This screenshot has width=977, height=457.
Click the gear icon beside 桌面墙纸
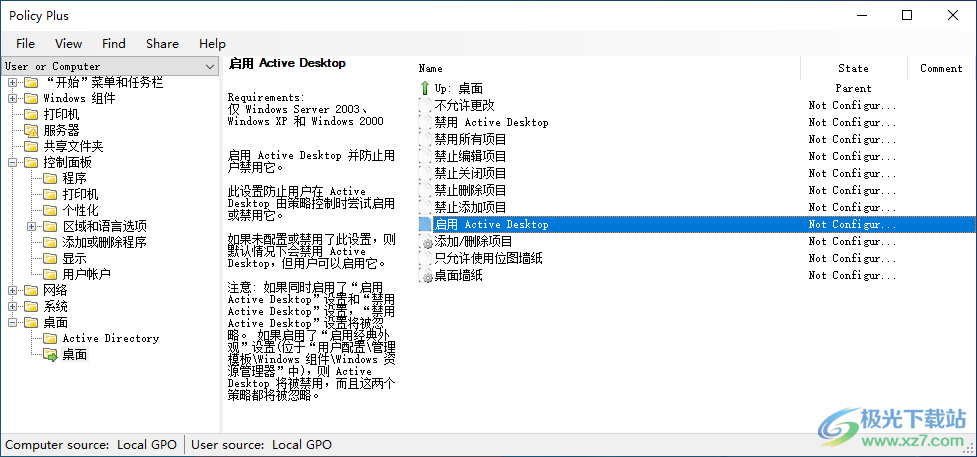click(426, 275)
